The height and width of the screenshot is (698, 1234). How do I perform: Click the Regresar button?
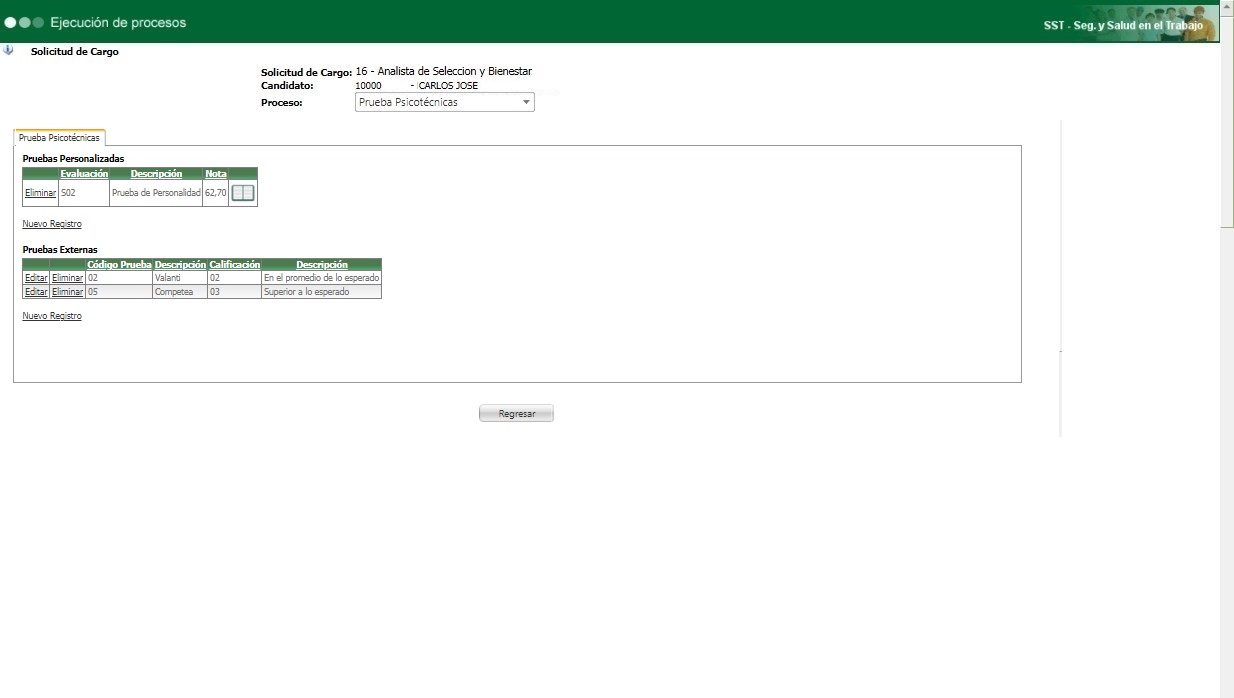516,413
